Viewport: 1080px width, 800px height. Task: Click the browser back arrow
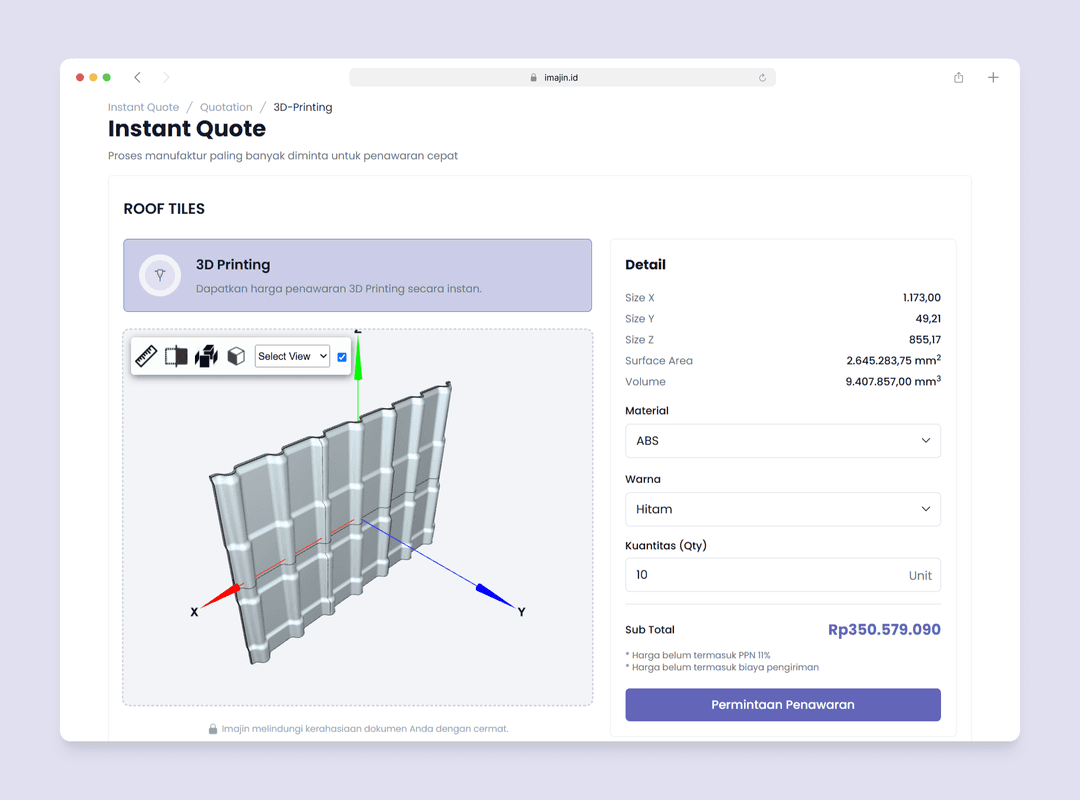coord(138,78)
